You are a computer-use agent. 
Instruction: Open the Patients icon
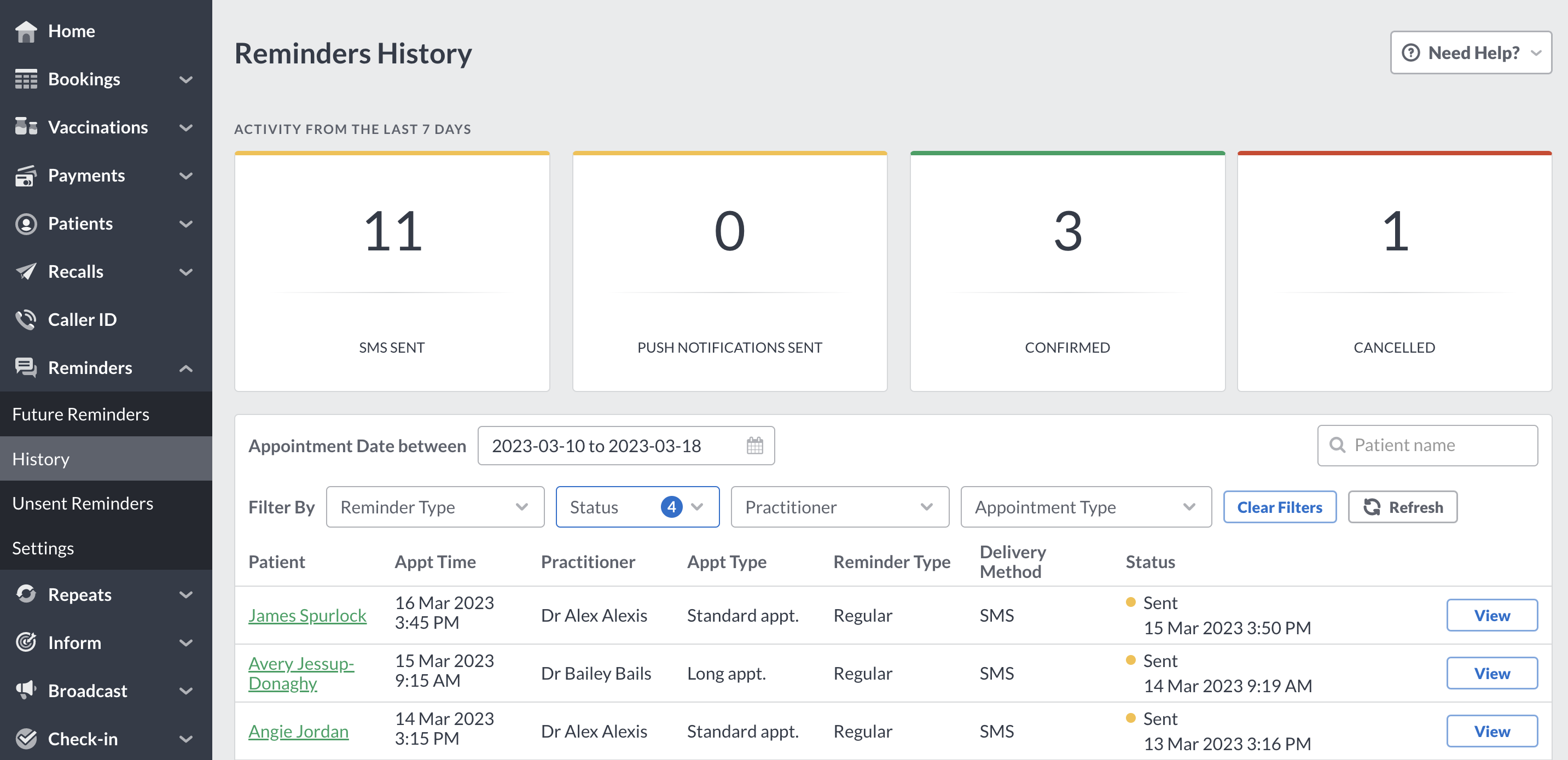click(26, 223)
